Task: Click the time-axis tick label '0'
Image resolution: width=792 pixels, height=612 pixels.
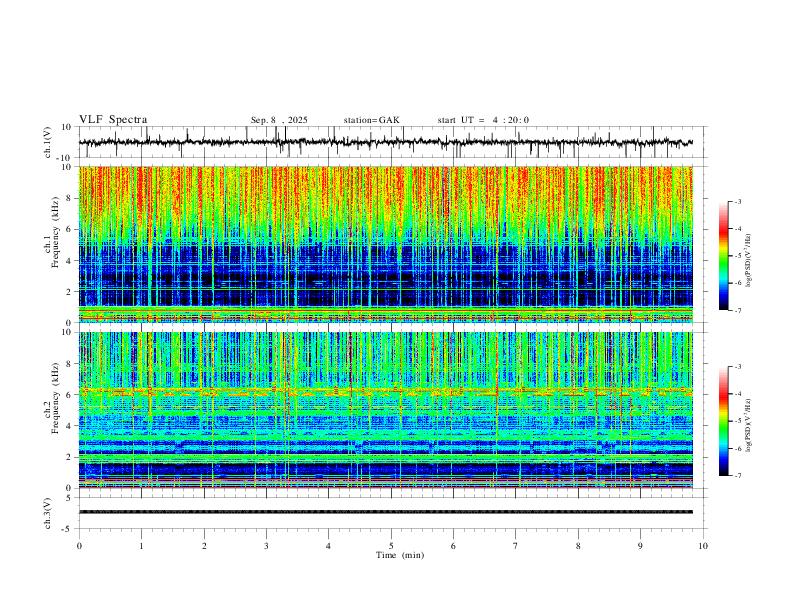Action: tap(79, 546)
